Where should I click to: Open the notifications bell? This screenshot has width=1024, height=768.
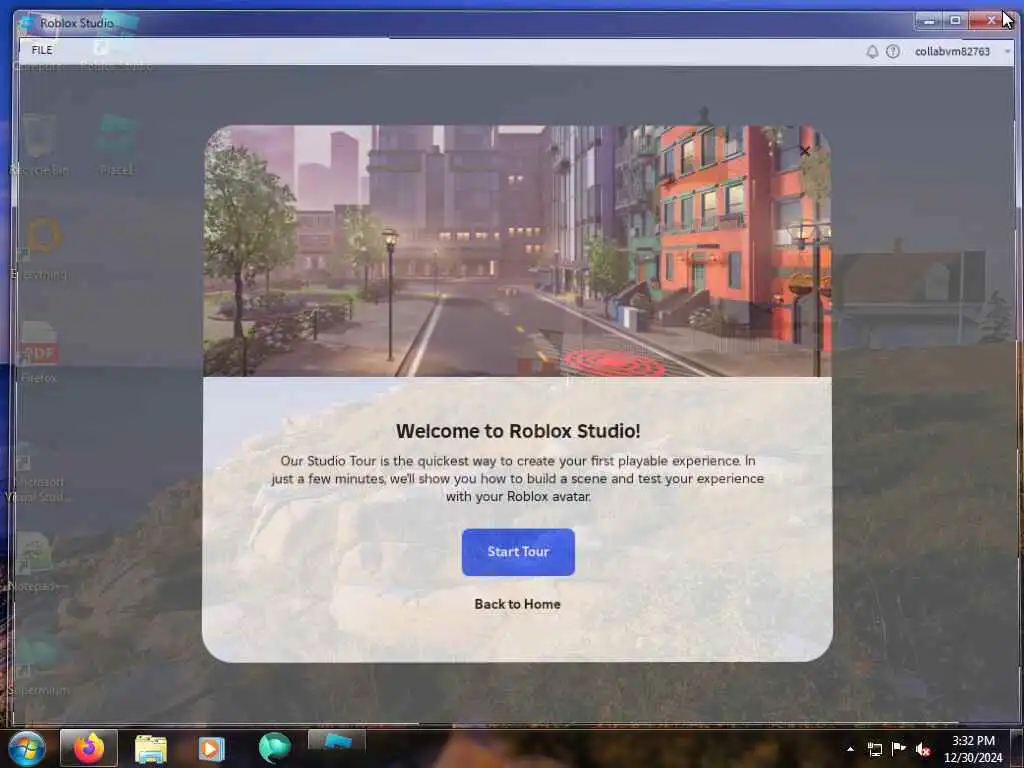coord(872,52)
